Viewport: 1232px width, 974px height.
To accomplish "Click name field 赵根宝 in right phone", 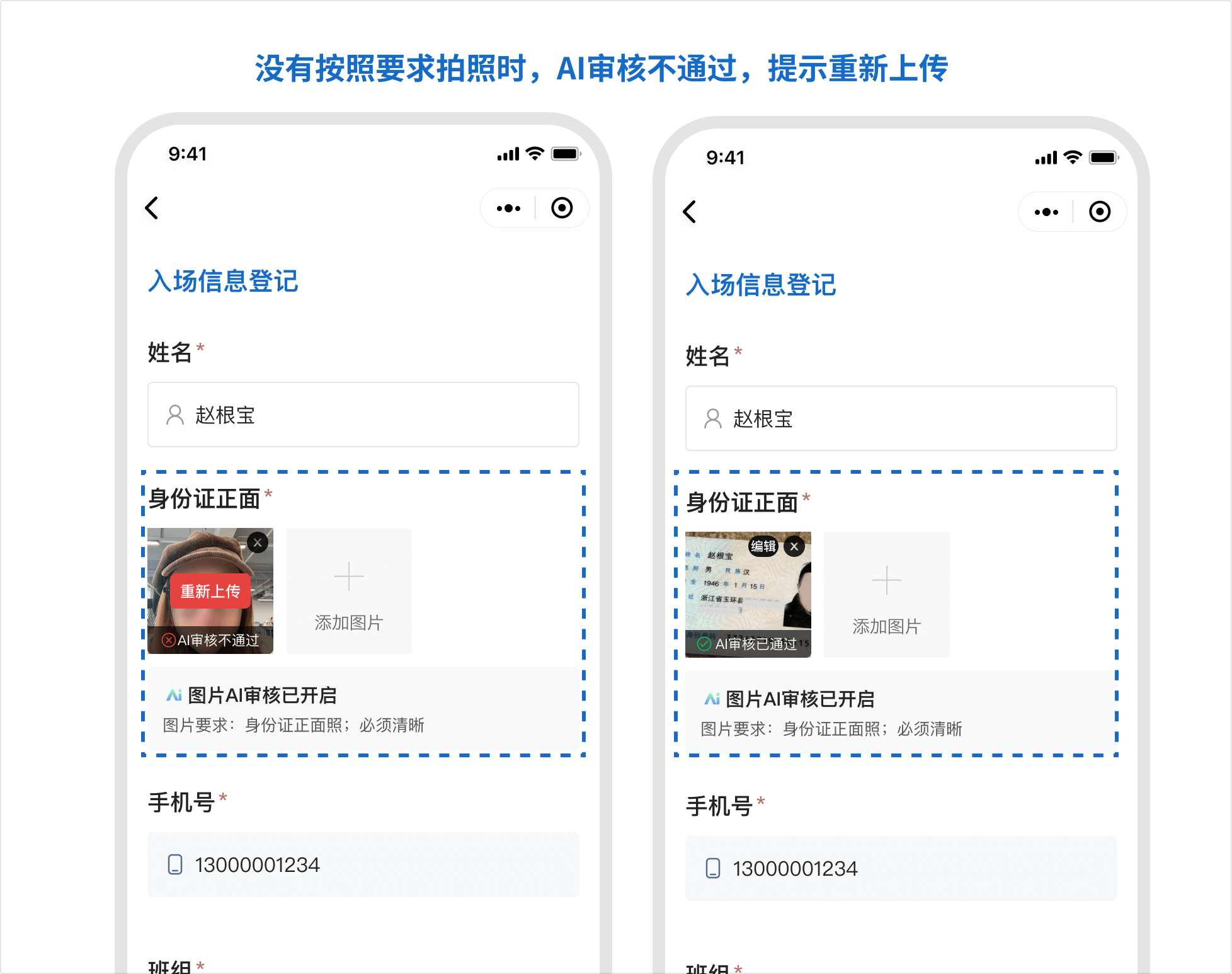I will click(x=901, y=418).
